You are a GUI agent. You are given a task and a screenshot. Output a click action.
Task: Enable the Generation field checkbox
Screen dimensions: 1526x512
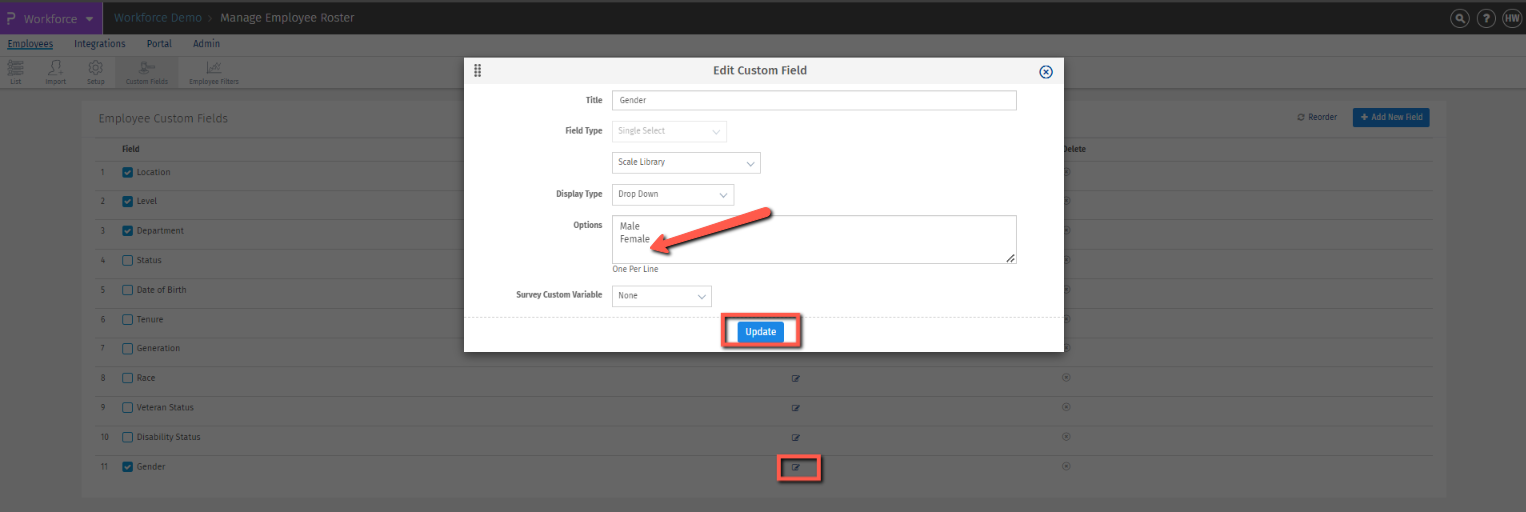click(127, 348)
